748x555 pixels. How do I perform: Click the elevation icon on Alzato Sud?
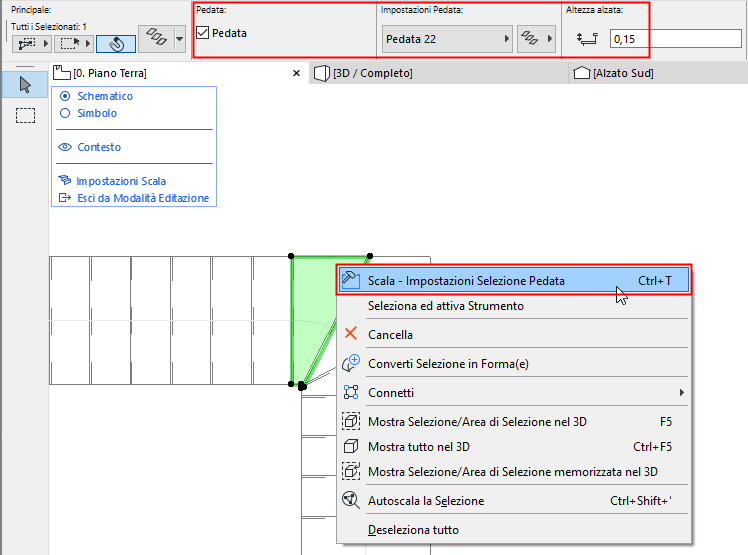coord(582,73)
